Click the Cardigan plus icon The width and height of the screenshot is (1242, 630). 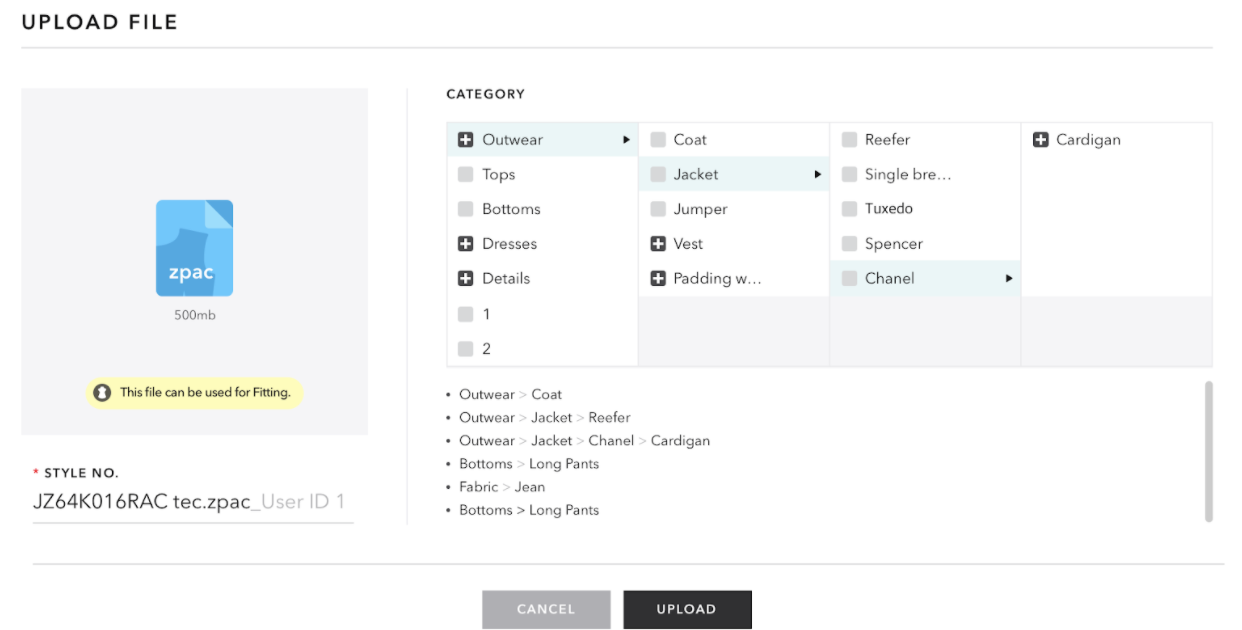coord(1040,140)
